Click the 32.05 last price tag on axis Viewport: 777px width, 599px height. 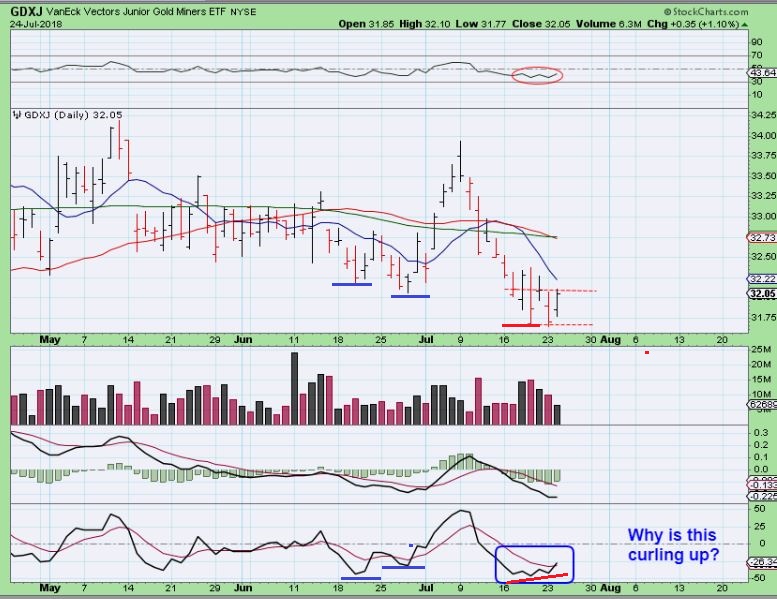click(x=762, y=293)
